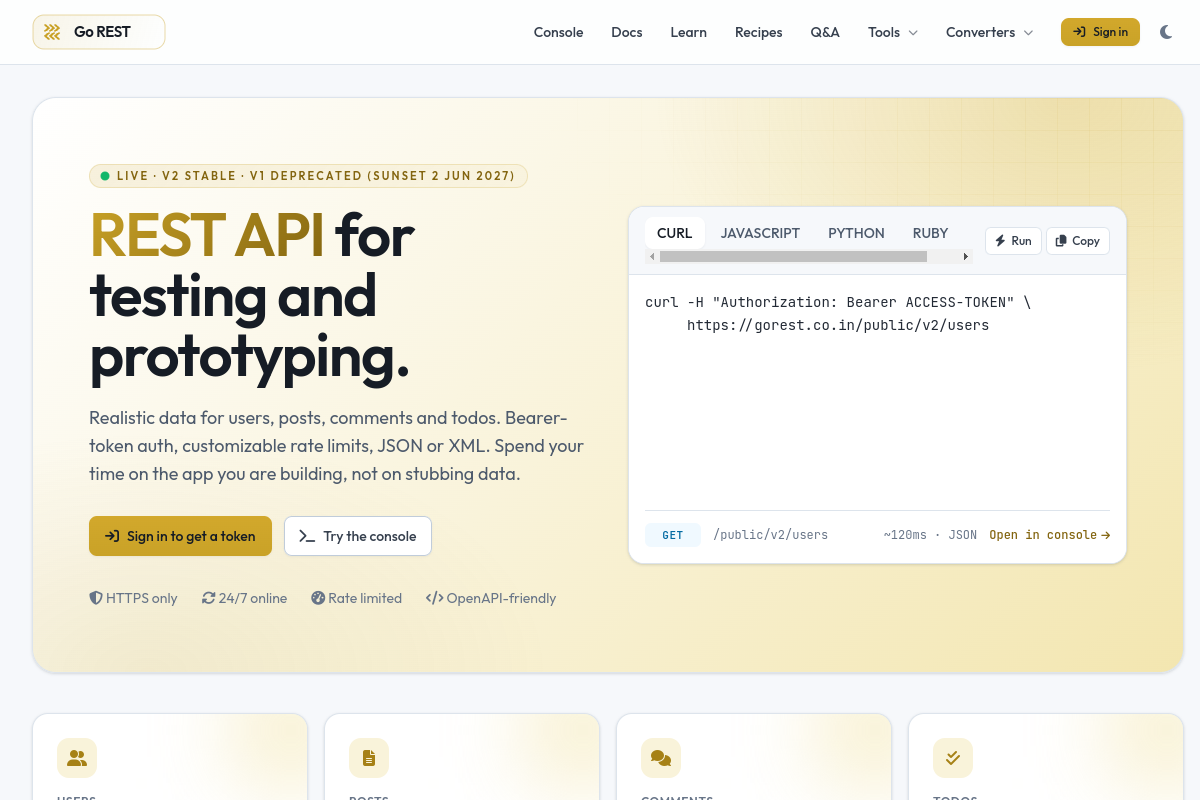Click the Users card people icon
The height and width of the screenshot is (800, 1200).
coord(77,758)
